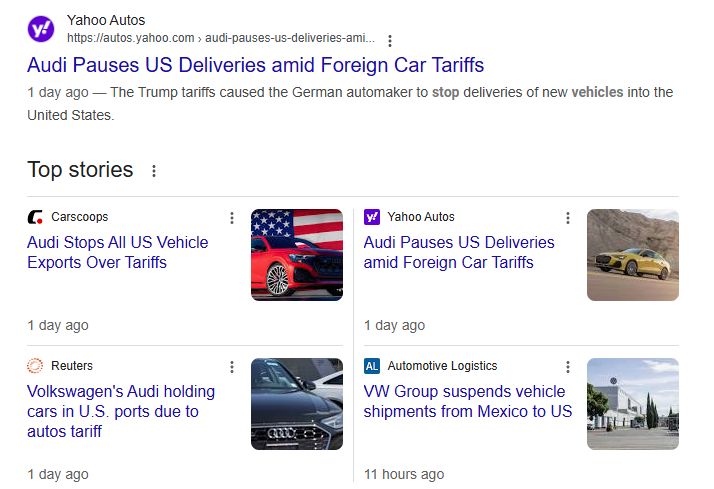
Task: Open the more options menu beside Yahoo Autos URL
Action: [x=390, y=40]
